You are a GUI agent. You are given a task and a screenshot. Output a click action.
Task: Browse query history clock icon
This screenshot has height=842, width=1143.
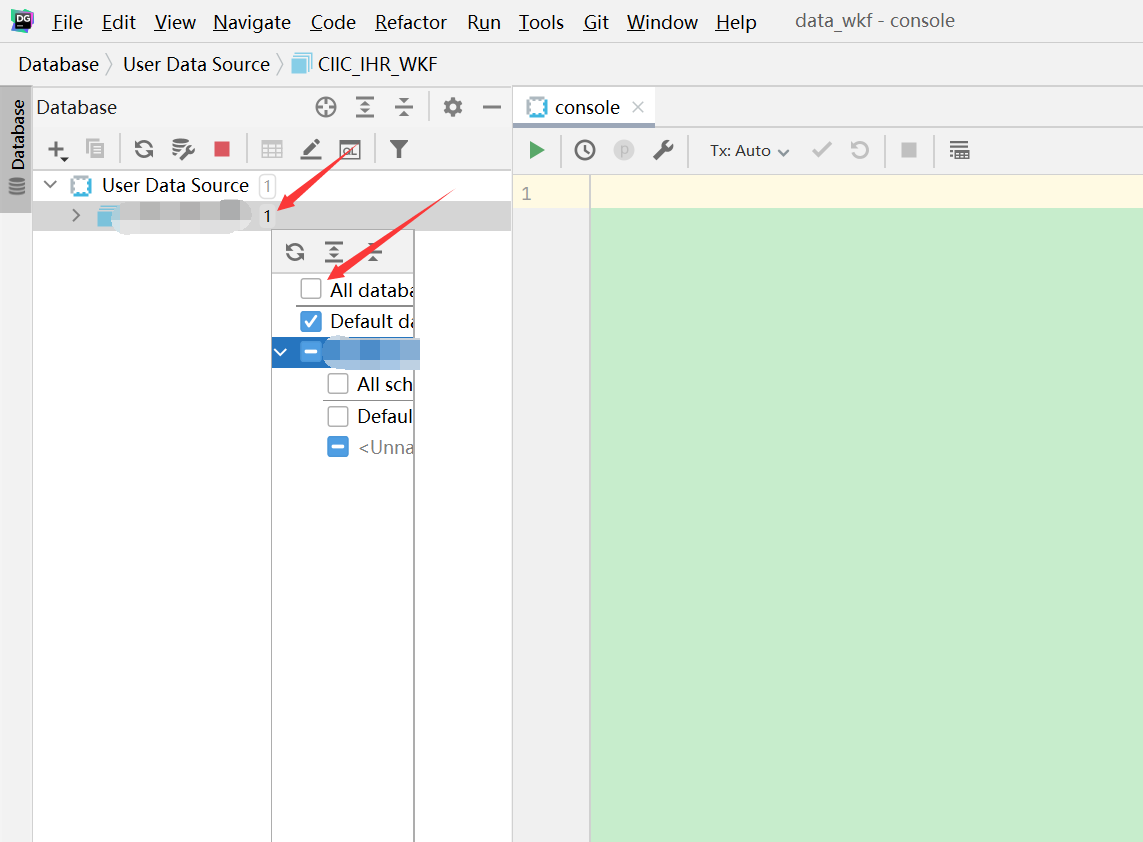[x=585, y=150]
